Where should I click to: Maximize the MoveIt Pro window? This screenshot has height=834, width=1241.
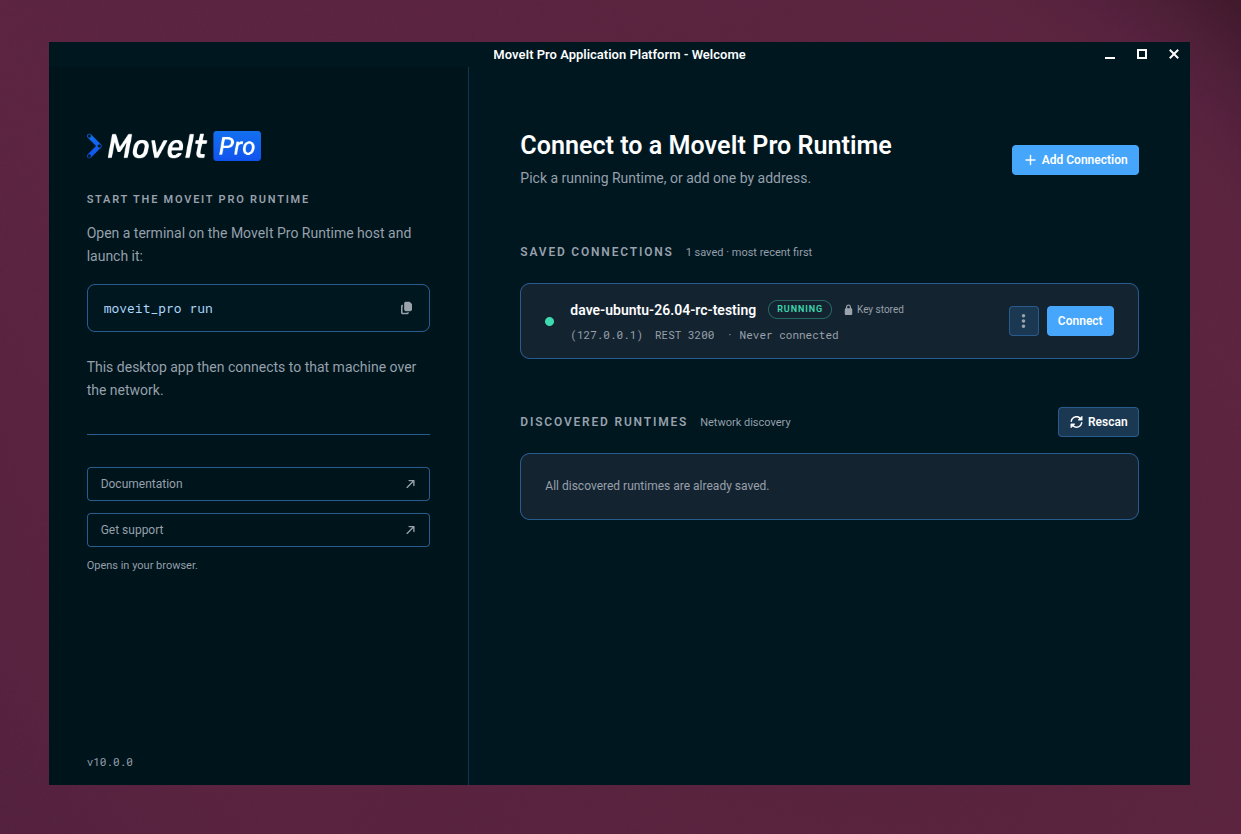coord(1142,54)
